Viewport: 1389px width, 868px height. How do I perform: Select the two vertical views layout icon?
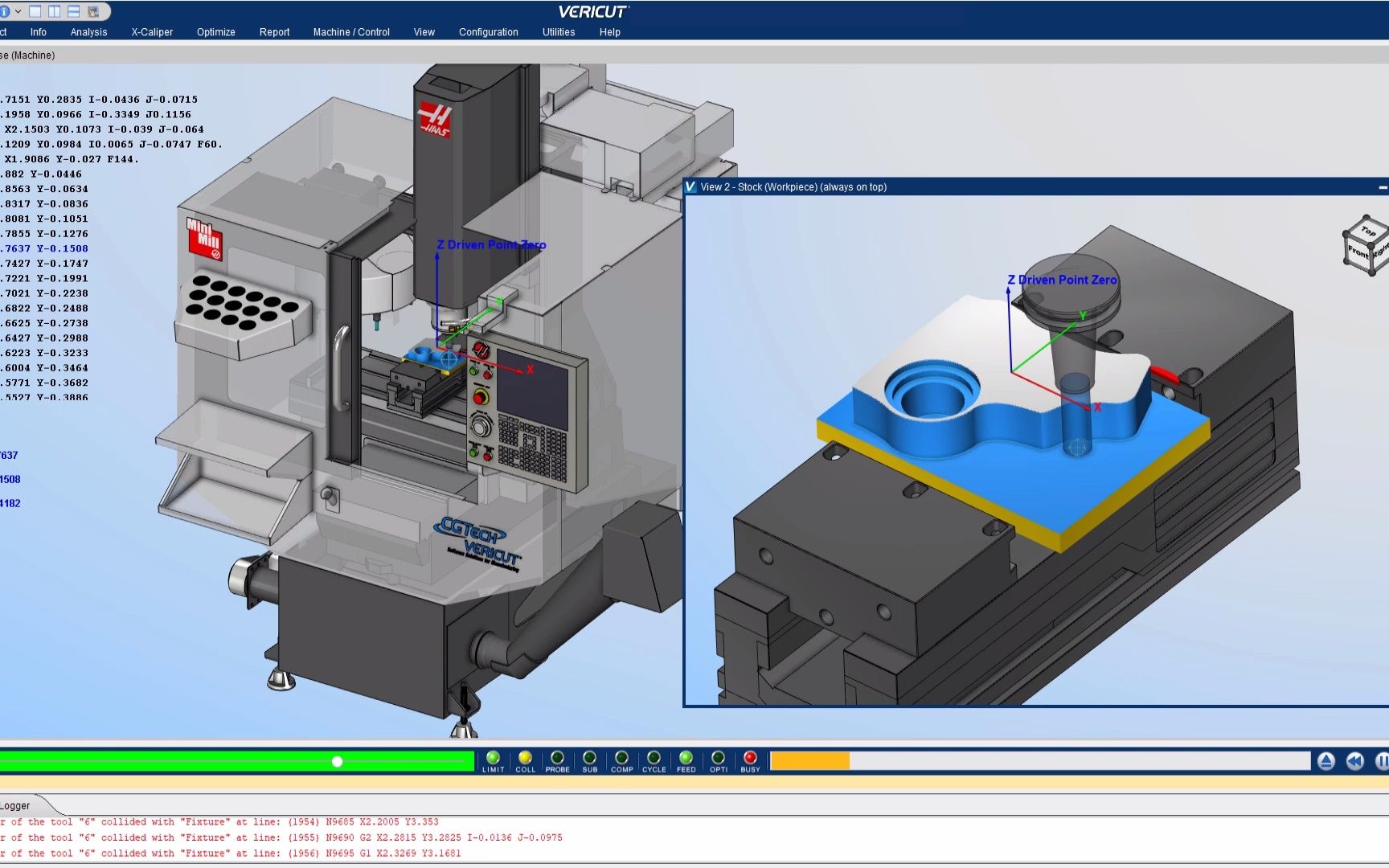tap(55, 12)
